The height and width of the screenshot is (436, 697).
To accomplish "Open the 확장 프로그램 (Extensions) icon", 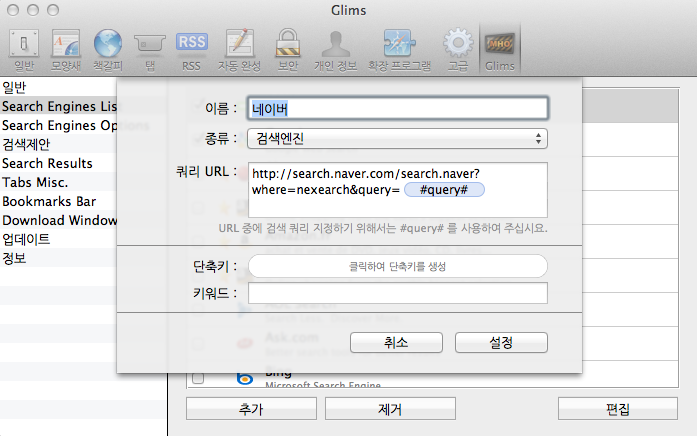I will pos(399,50).
